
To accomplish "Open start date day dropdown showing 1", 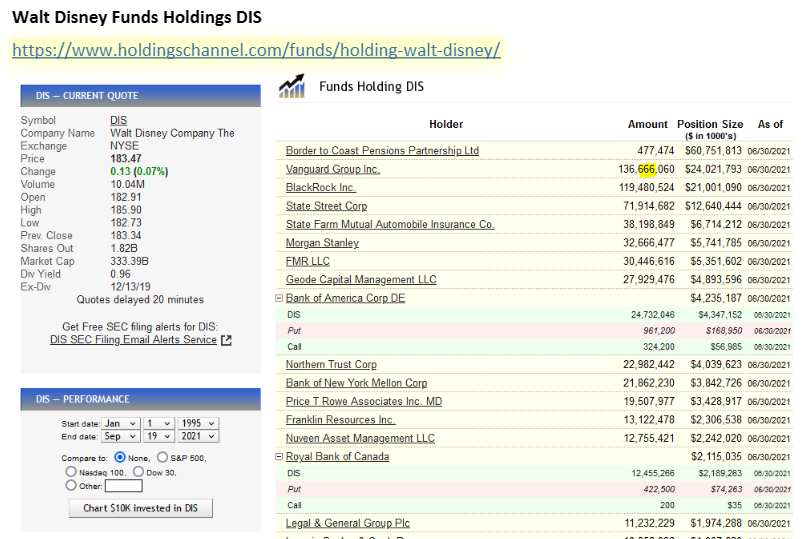I will pos(158,424).
